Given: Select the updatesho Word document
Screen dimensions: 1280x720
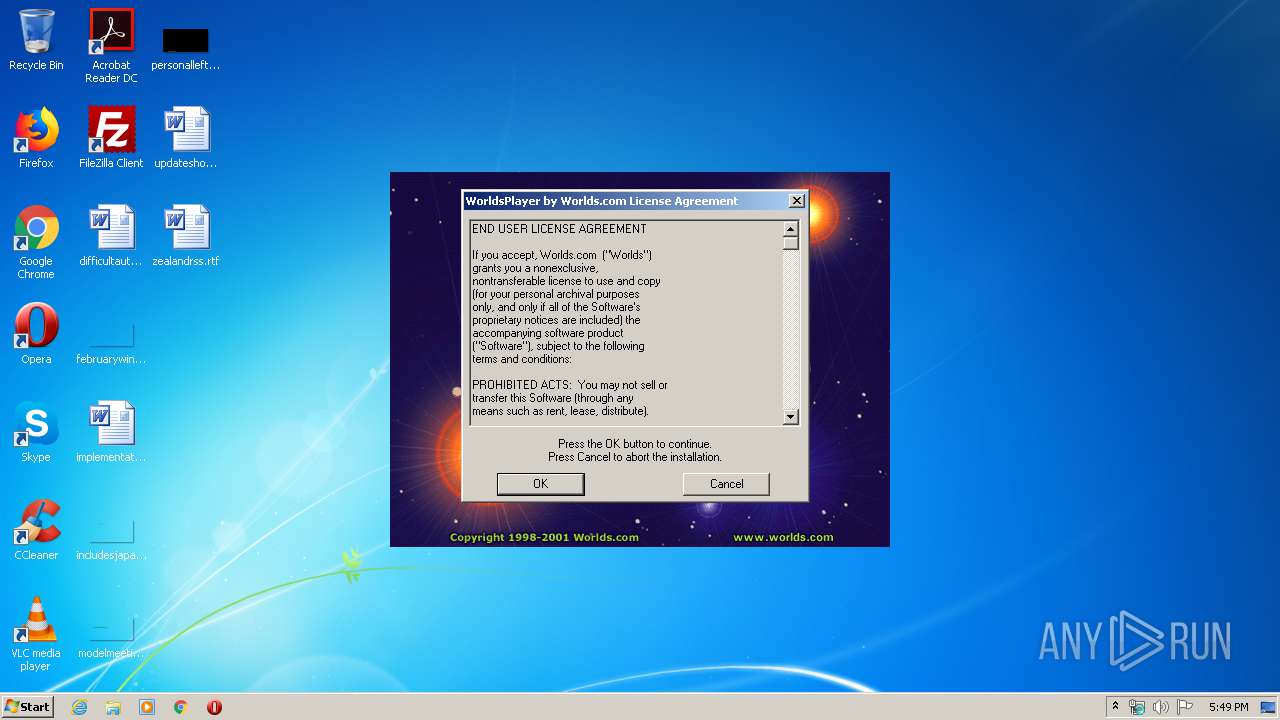Looking at the screenshot, I should 186,138.
